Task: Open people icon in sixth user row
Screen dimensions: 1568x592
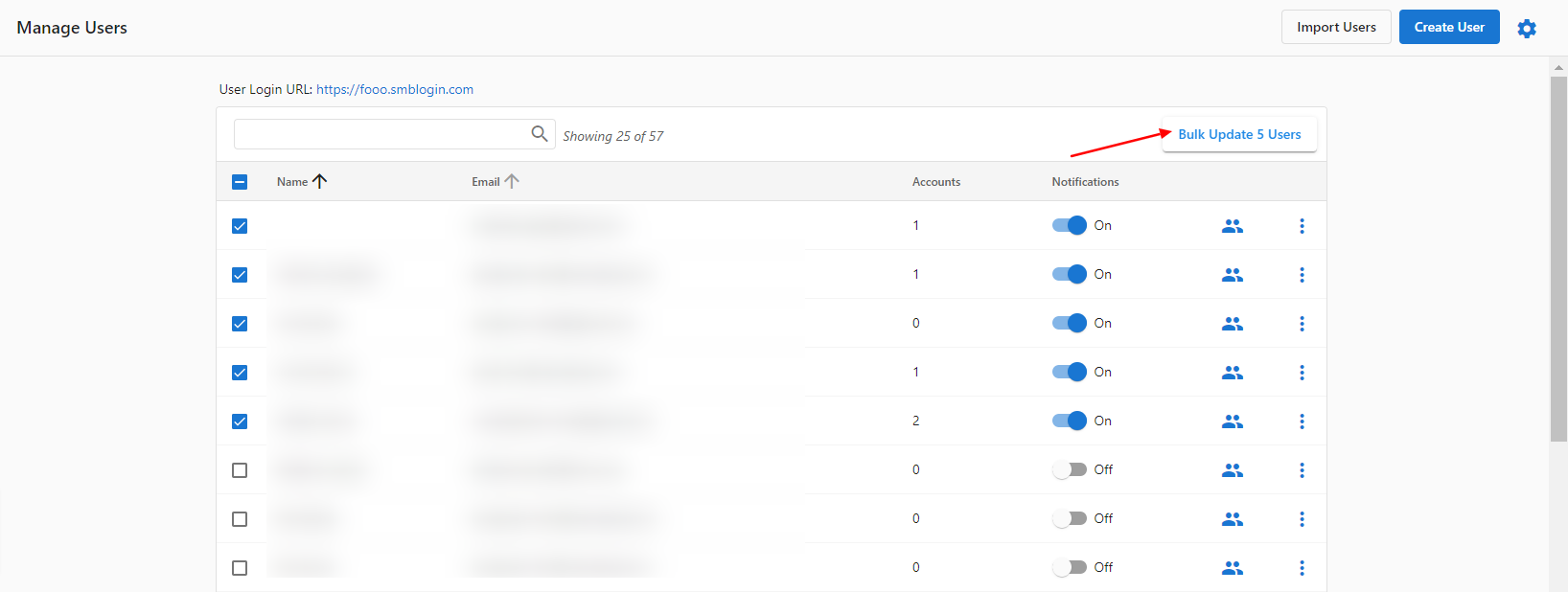Action: pos(1233,470)
